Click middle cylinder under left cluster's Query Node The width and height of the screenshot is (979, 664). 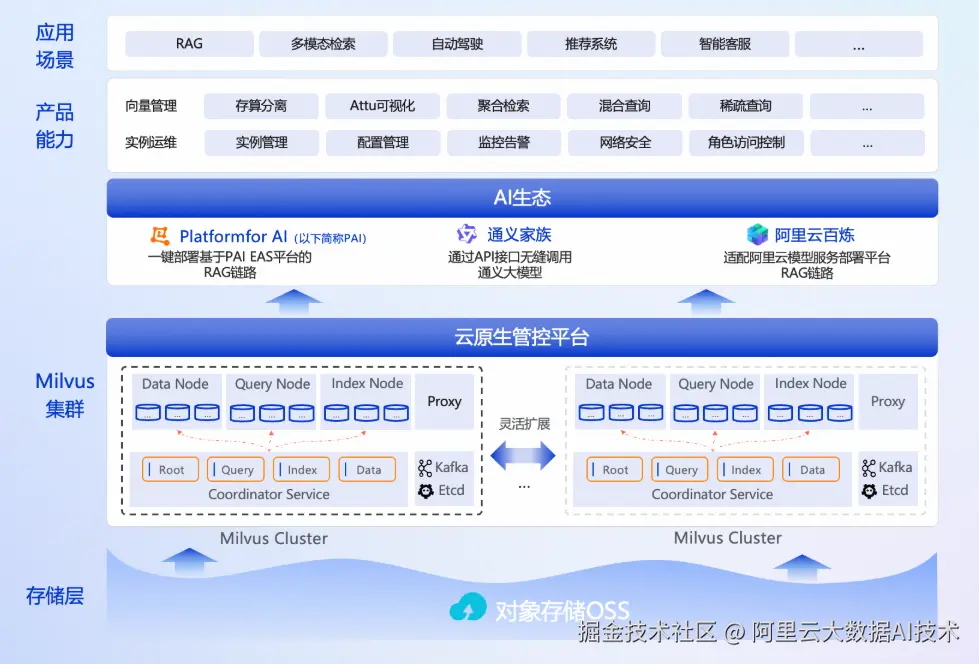pos(272,413)
